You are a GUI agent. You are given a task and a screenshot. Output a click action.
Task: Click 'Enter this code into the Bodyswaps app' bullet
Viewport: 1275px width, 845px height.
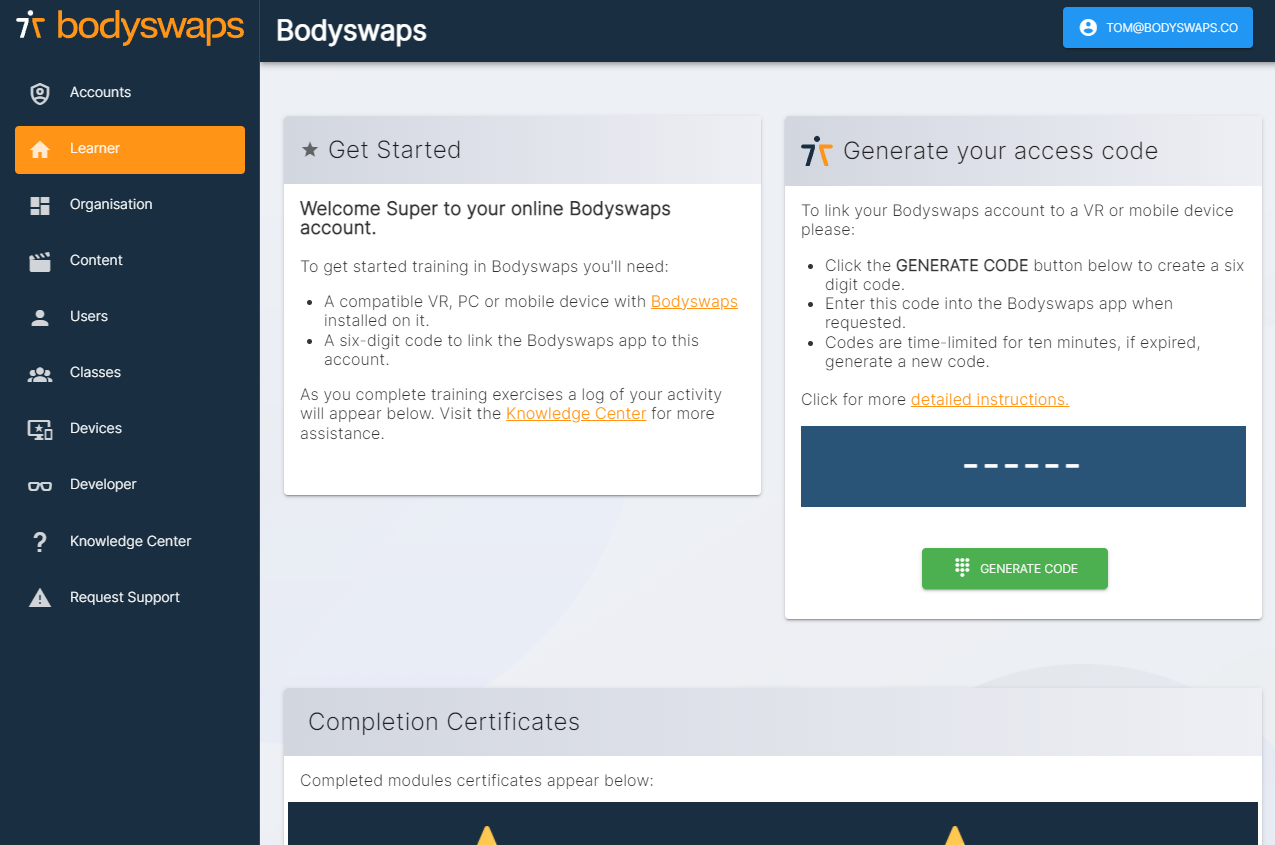pos(999,313)
